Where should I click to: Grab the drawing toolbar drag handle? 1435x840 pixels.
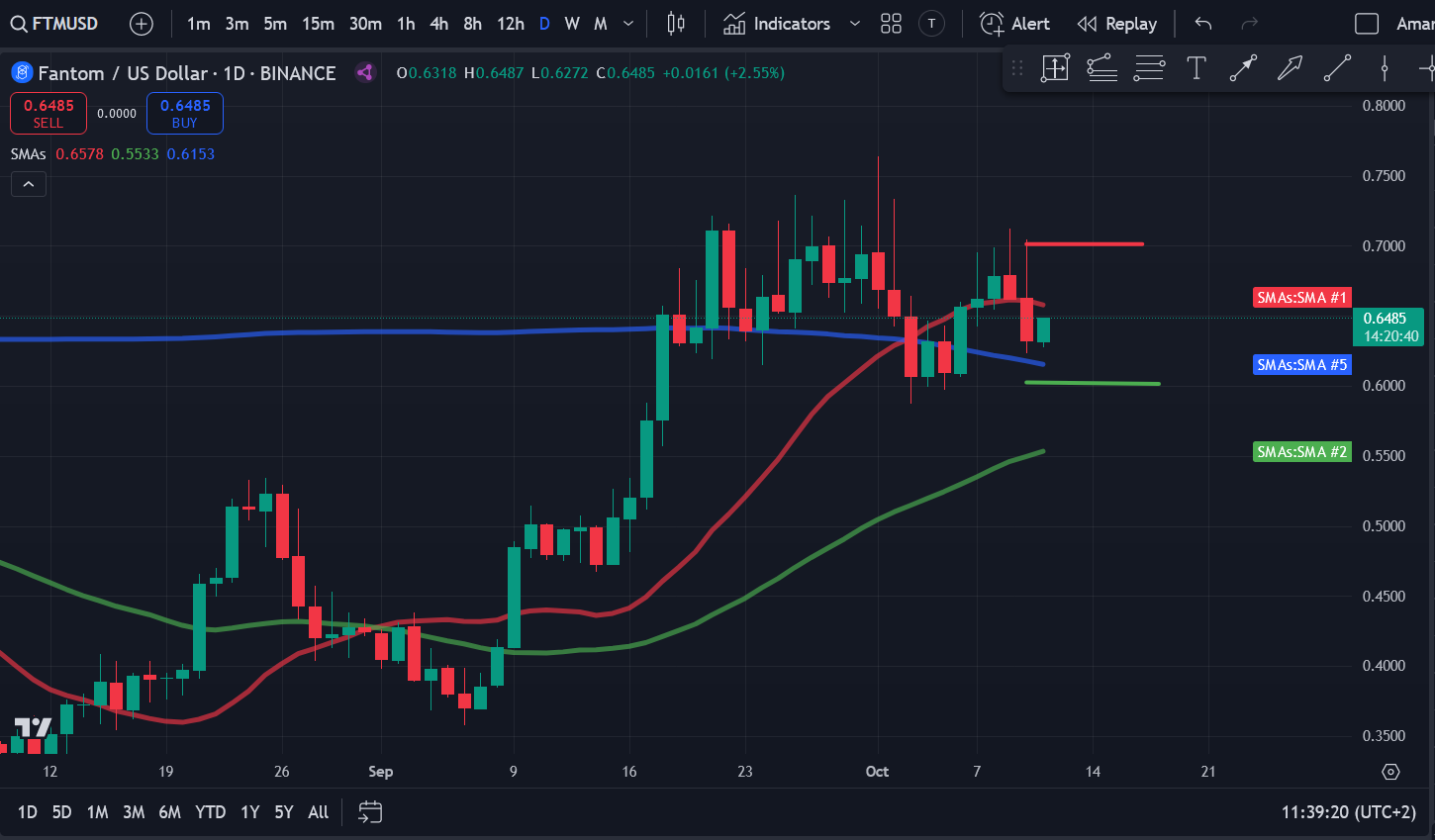(1016, 68)
